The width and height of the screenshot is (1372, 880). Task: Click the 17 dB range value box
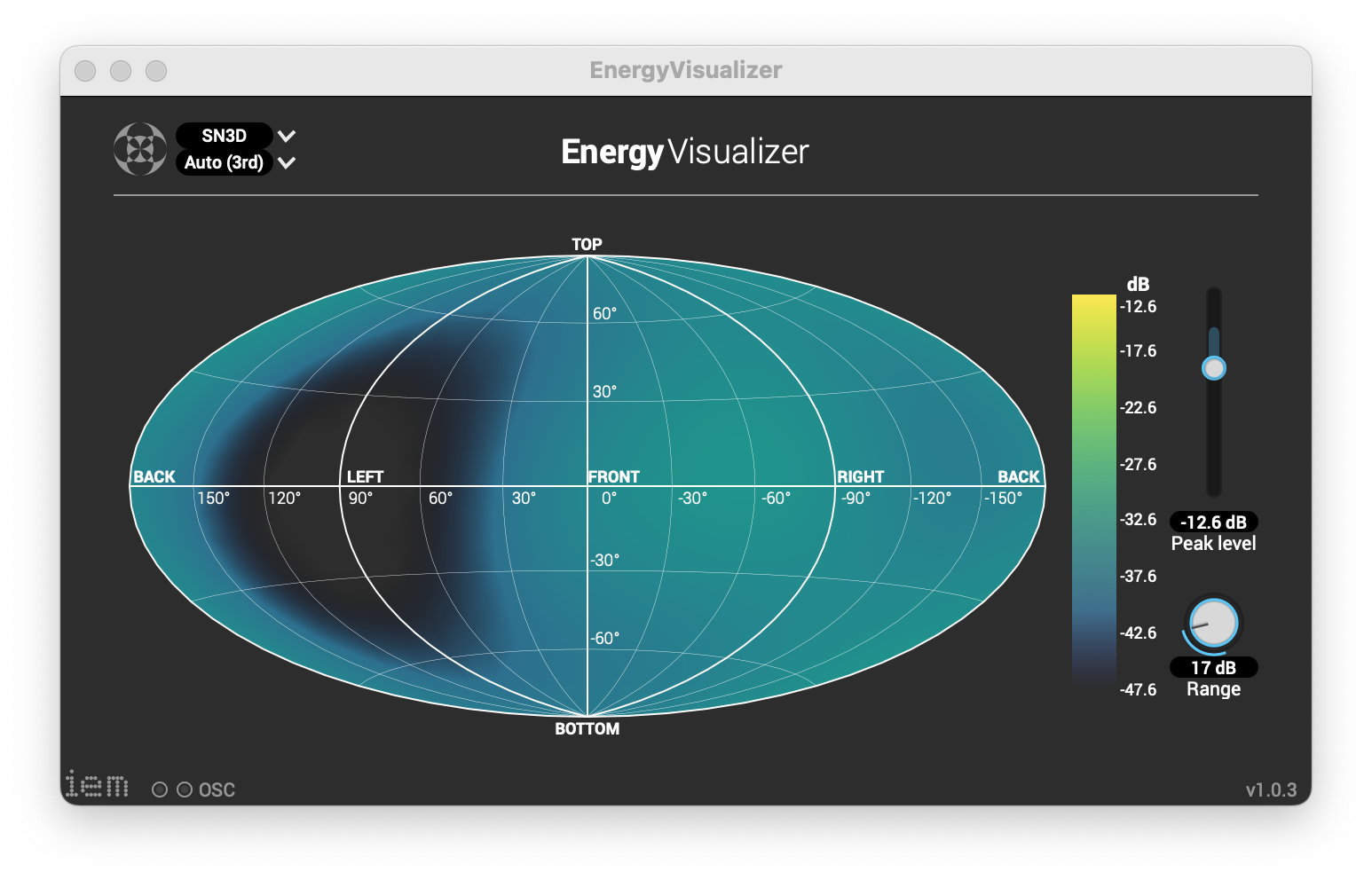click(1213, 667)
